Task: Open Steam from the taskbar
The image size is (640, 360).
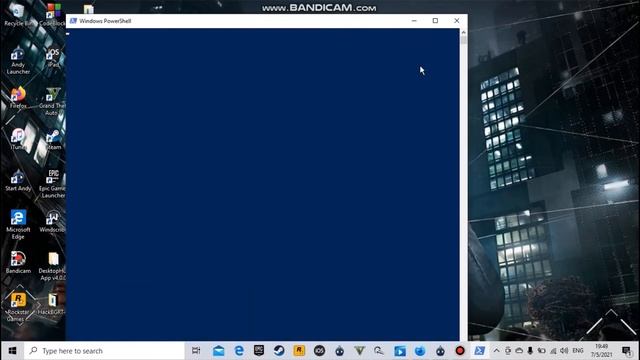Action: pos(279,351)
